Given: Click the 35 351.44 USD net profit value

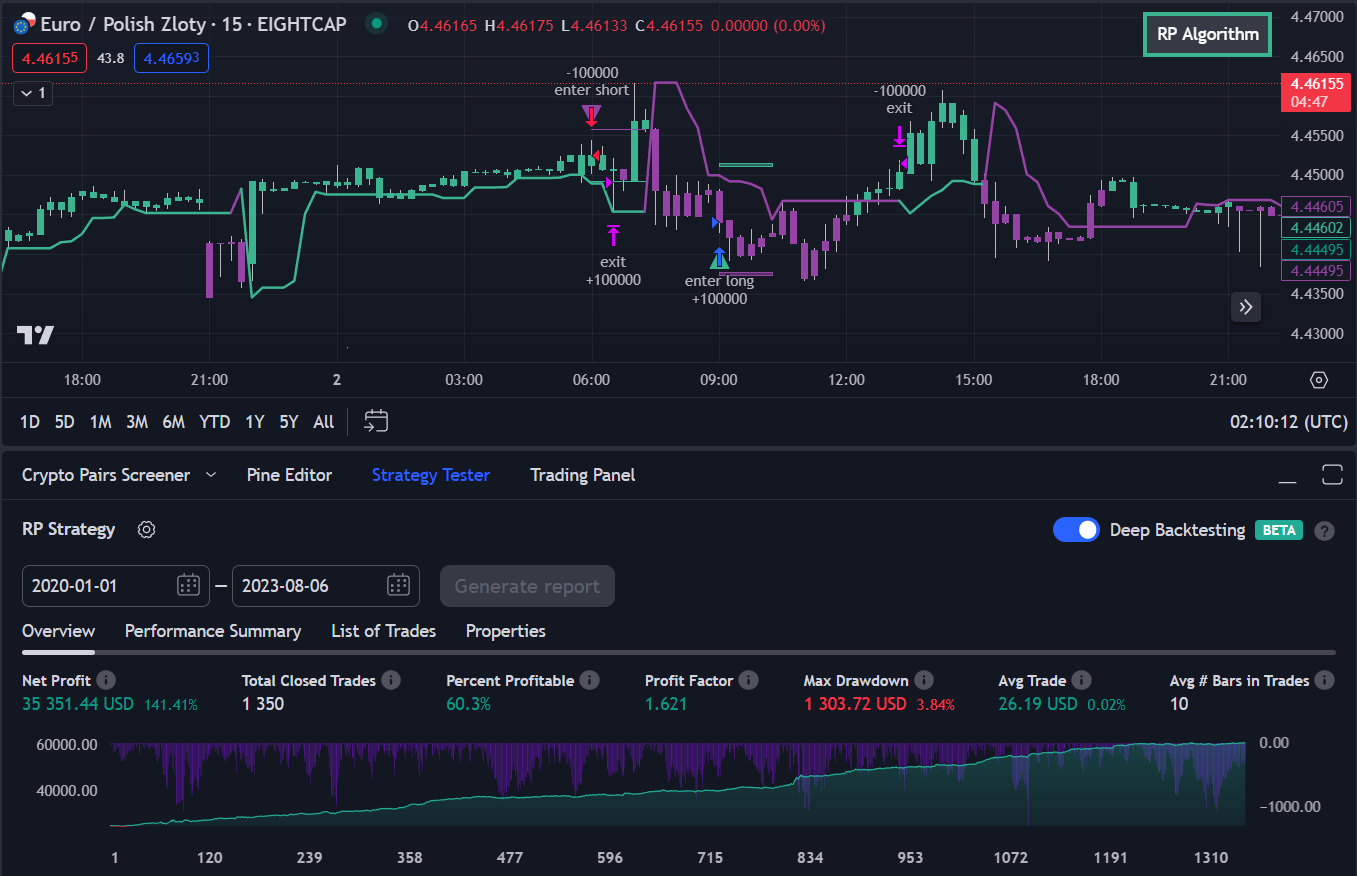Looking at the screenshot, I should tap(78, 704).
